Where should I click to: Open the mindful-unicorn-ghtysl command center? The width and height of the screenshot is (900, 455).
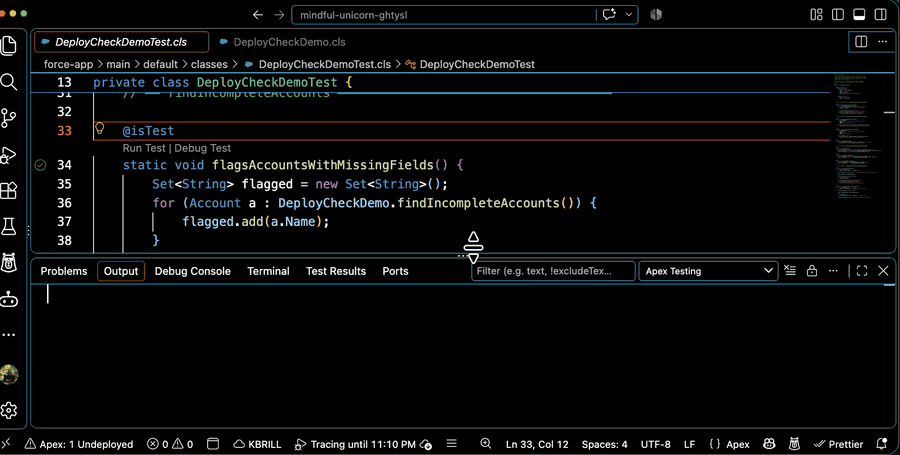click(443, 15)
